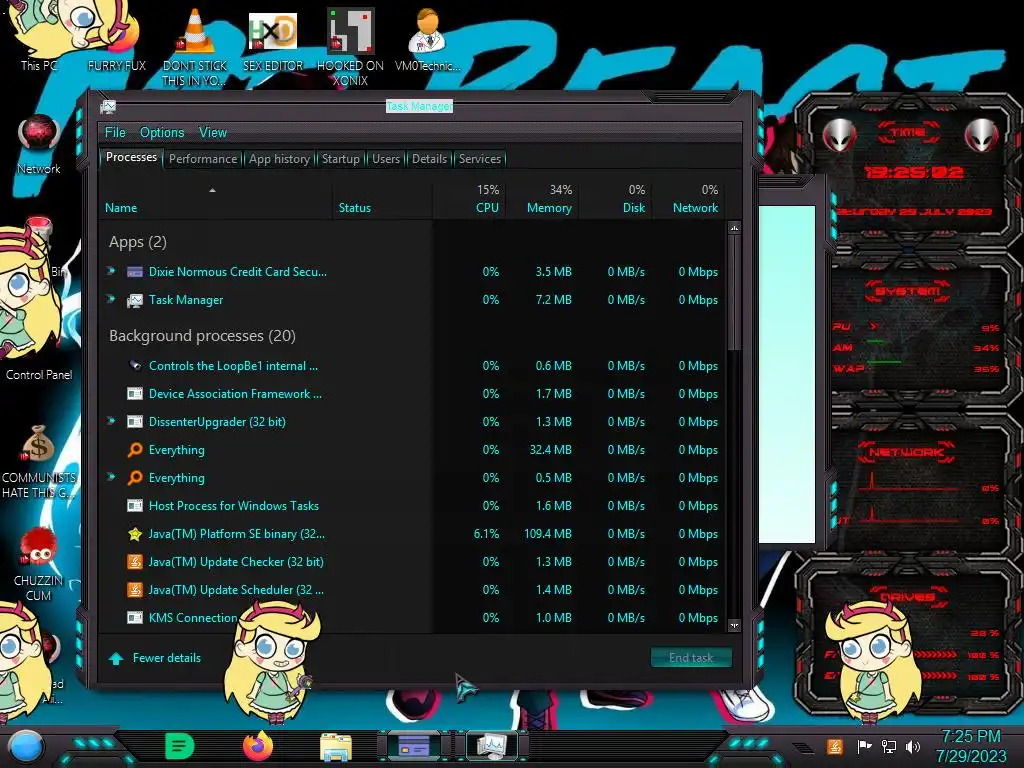
Task: Click the Start orb on the taskbar
Action: (x=26, y=747)
